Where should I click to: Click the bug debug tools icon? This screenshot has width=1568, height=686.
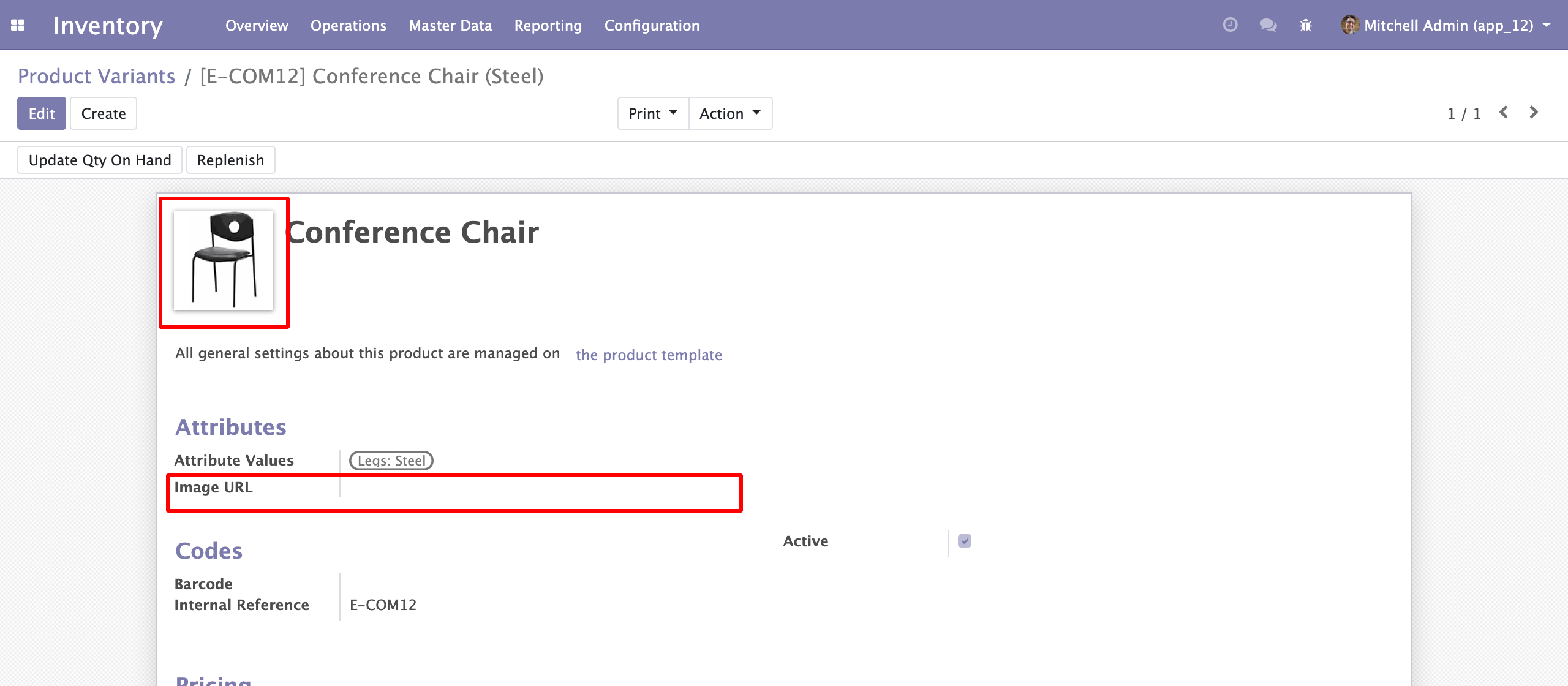coord(1306,25)
